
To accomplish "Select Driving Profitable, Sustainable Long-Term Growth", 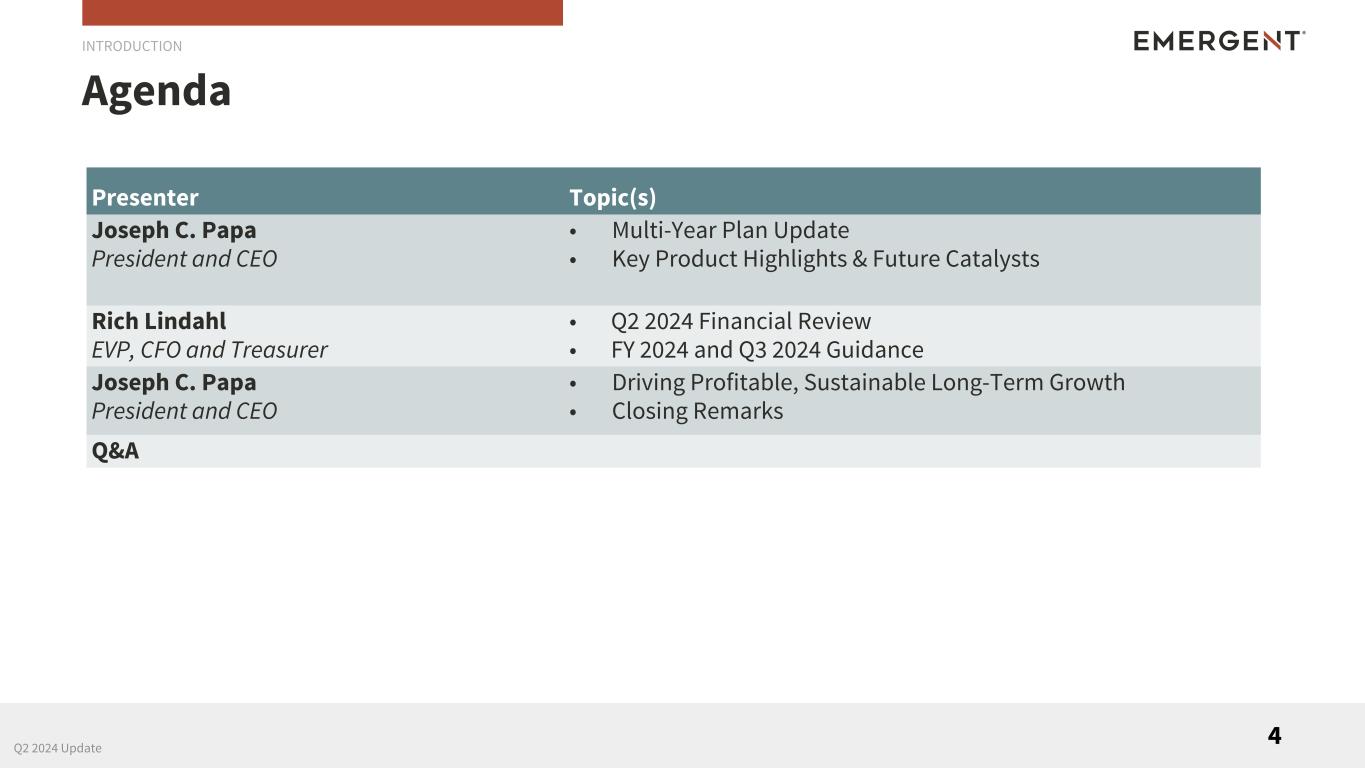I will [868, 382].
